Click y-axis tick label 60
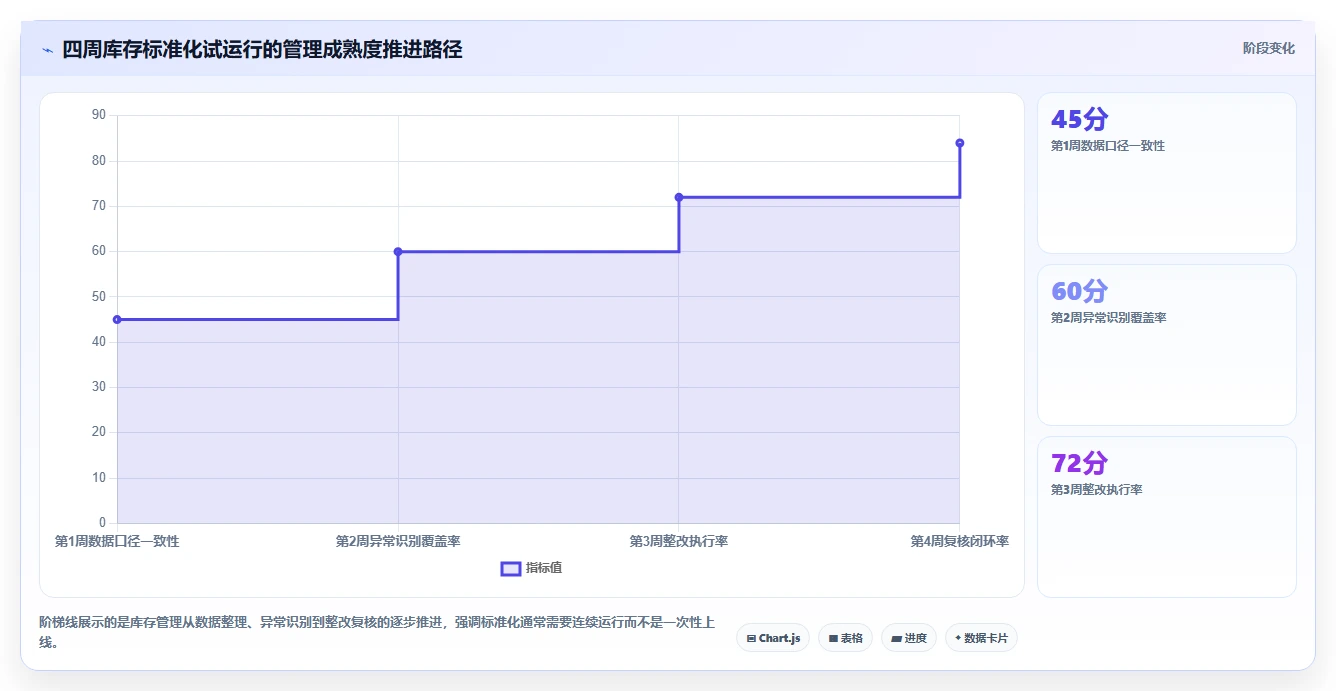This screenshot has height=691, width=1336. click(x=99, y=251)
